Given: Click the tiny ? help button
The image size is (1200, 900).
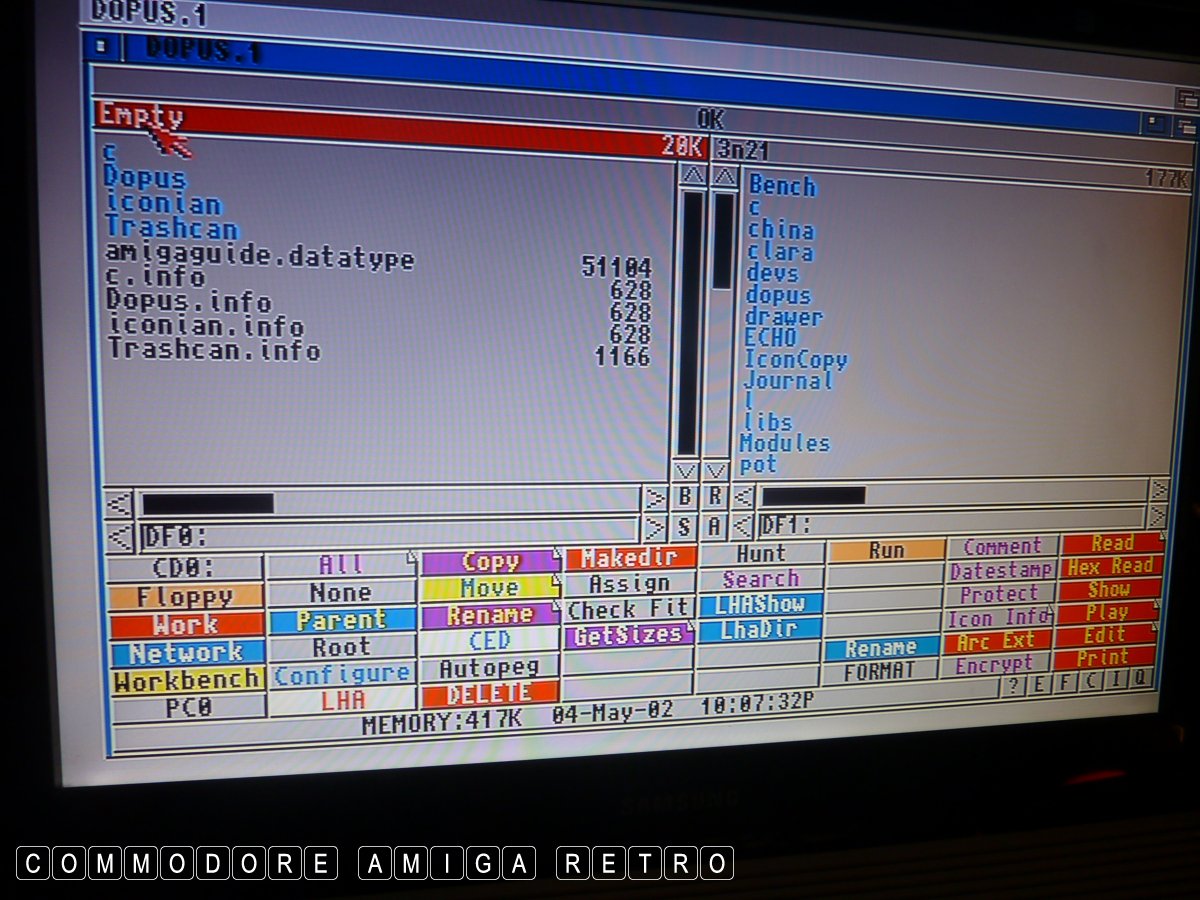Looking at the screenshot, I should coord(1013,684).
